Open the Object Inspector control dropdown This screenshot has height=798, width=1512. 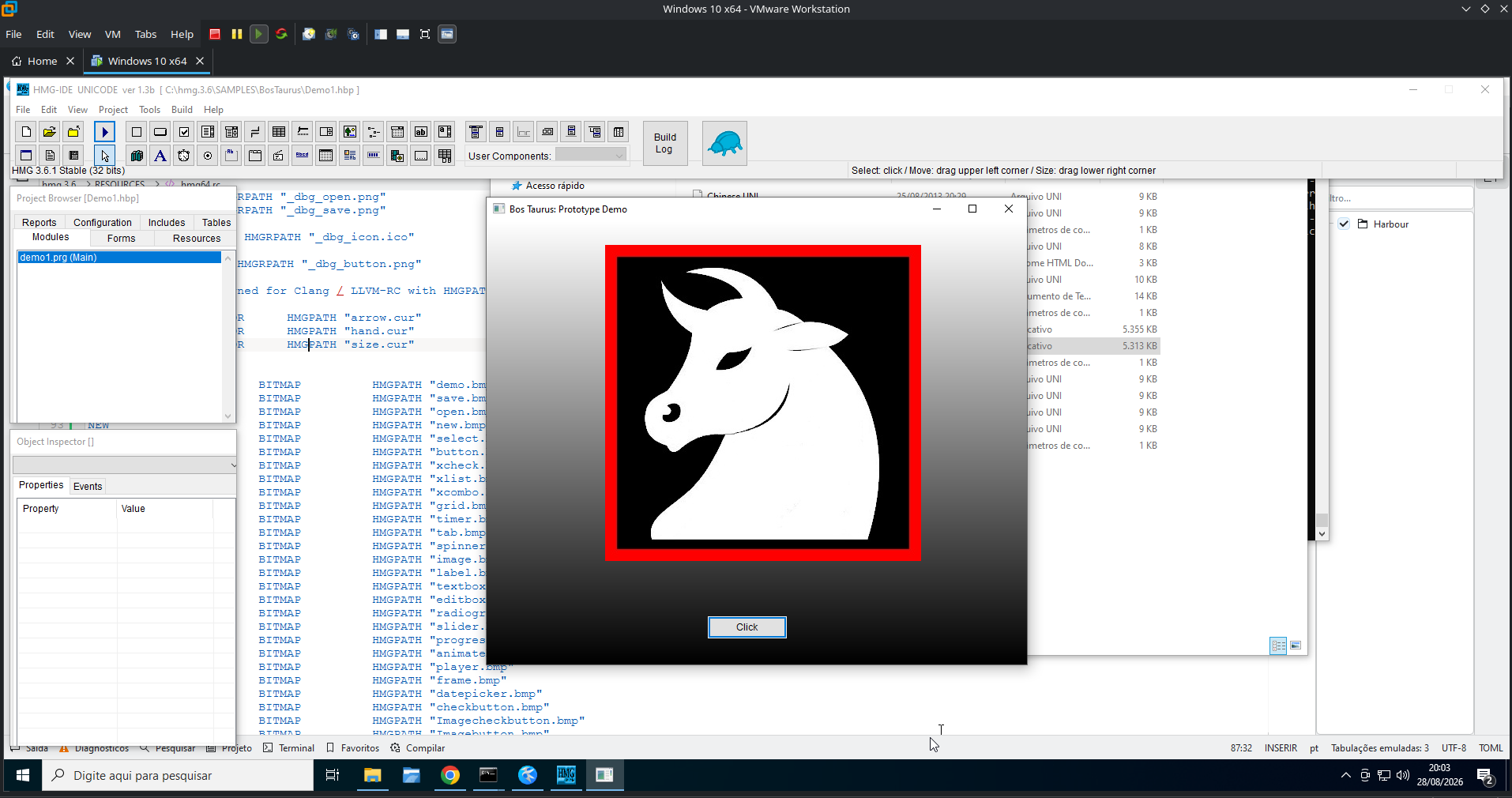(125, 465)
